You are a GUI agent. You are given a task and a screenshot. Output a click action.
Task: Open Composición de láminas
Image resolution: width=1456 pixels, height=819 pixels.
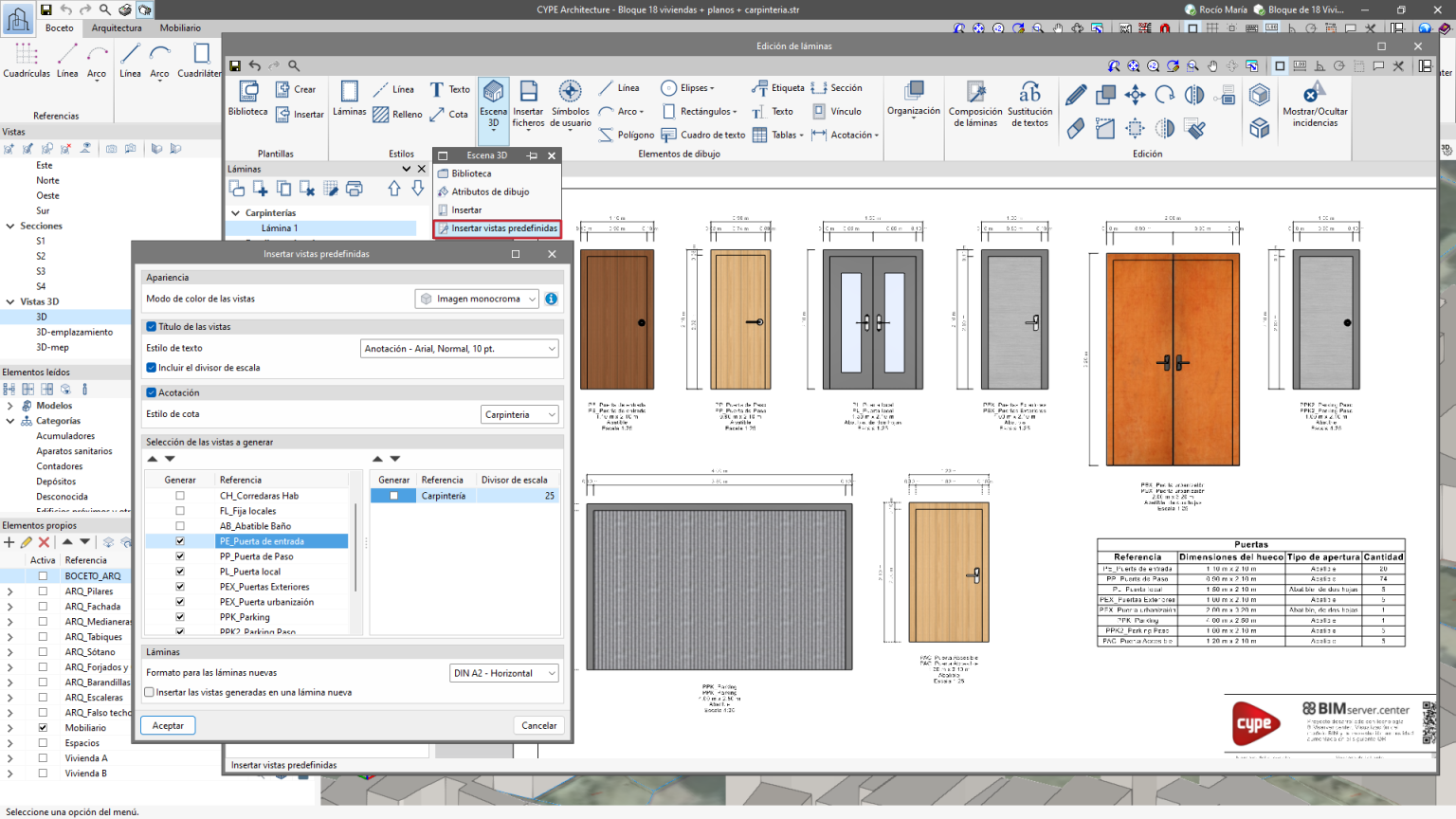click(975, 104)
